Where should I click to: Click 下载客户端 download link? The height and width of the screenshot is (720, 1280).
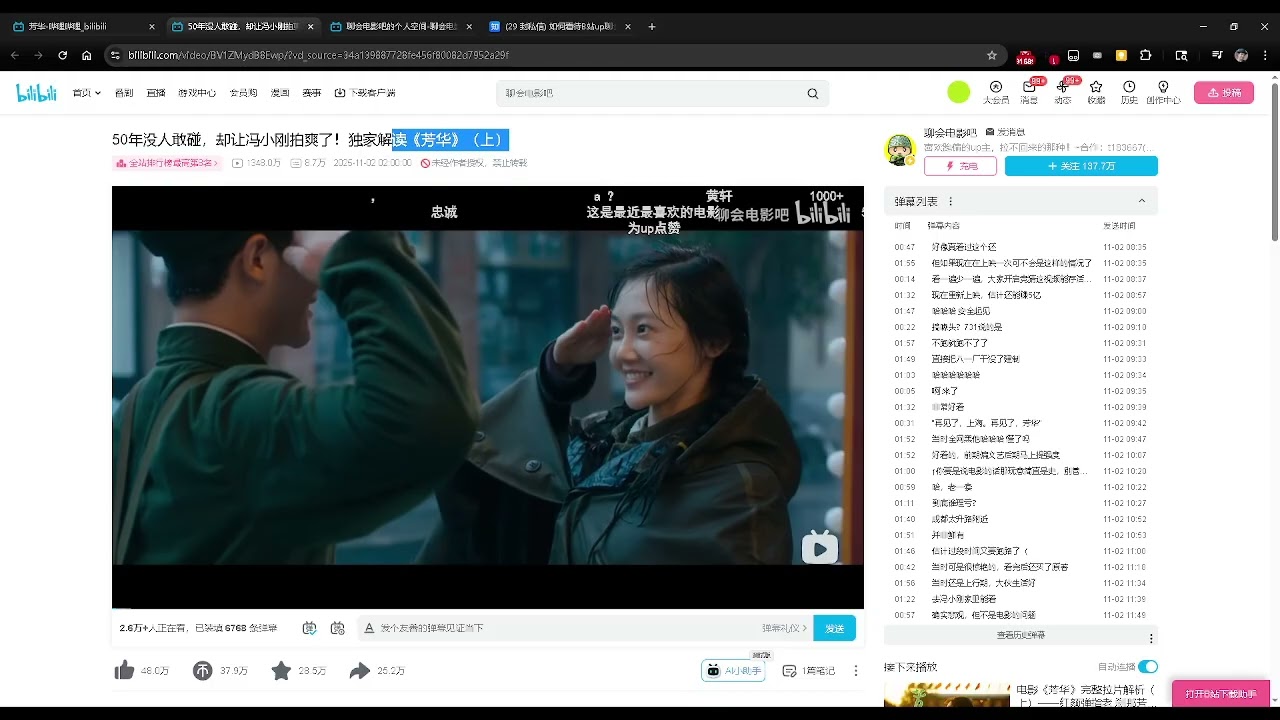pyautogui.click(x=365, y=93)
